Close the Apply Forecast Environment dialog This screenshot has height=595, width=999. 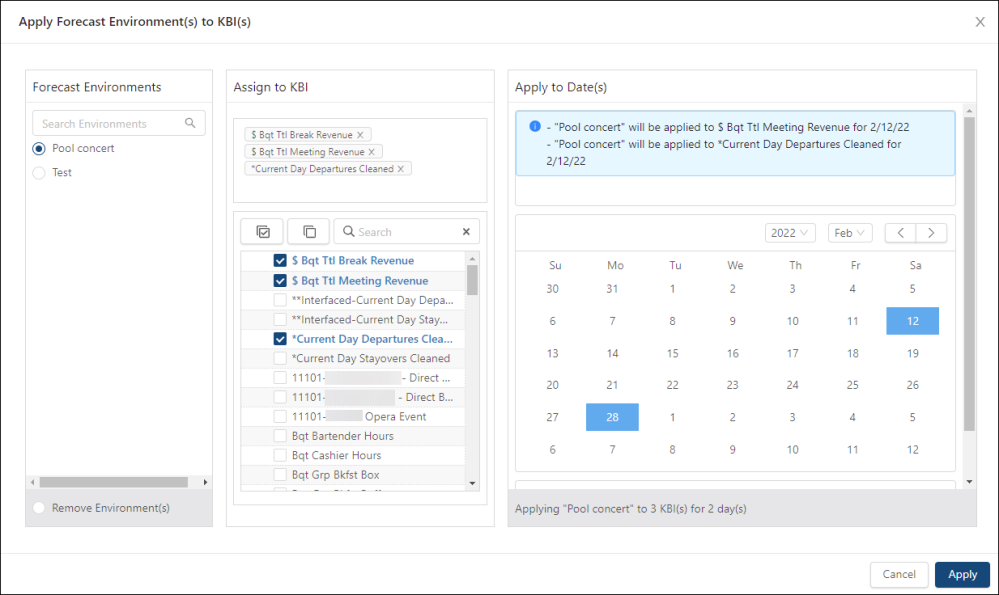tap(980, 22)
